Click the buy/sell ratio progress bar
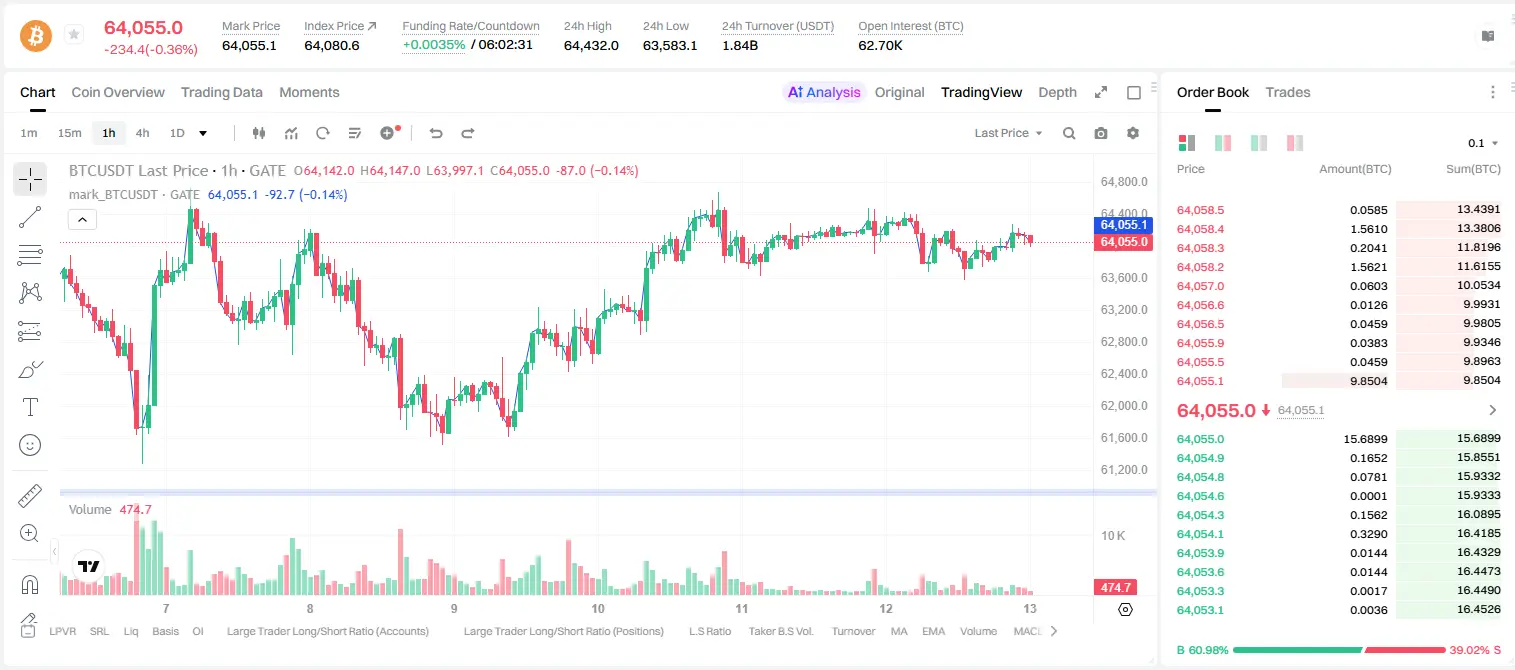Screen dimensions: 1515x670 [x=1340, y=650]
